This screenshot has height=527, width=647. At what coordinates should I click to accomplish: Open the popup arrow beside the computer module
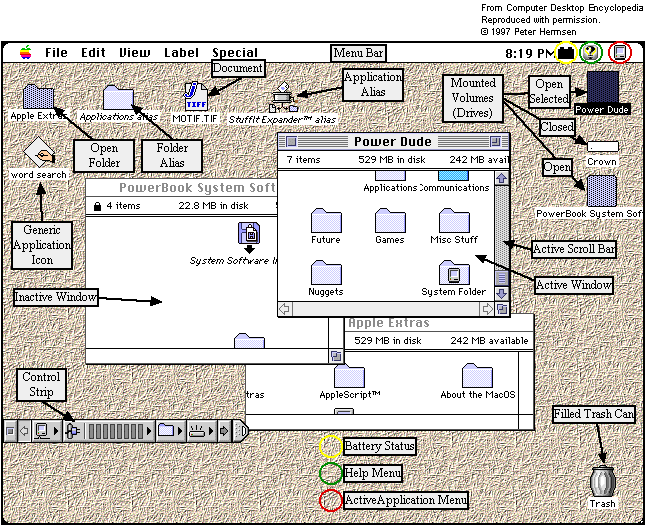click(x=57, y=431)
